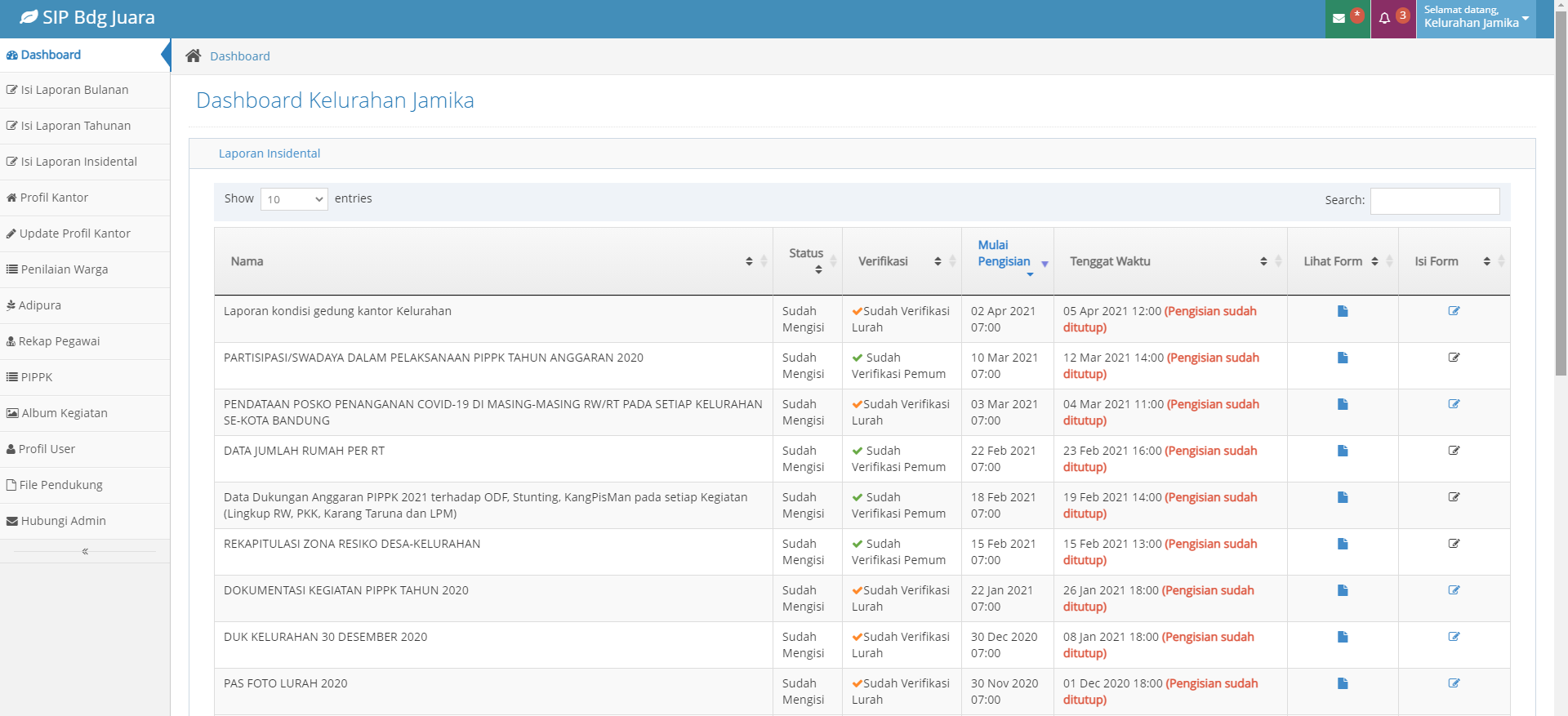
Task: Sort table by Mulai Pengisian column
Action: coord(1008,261)
